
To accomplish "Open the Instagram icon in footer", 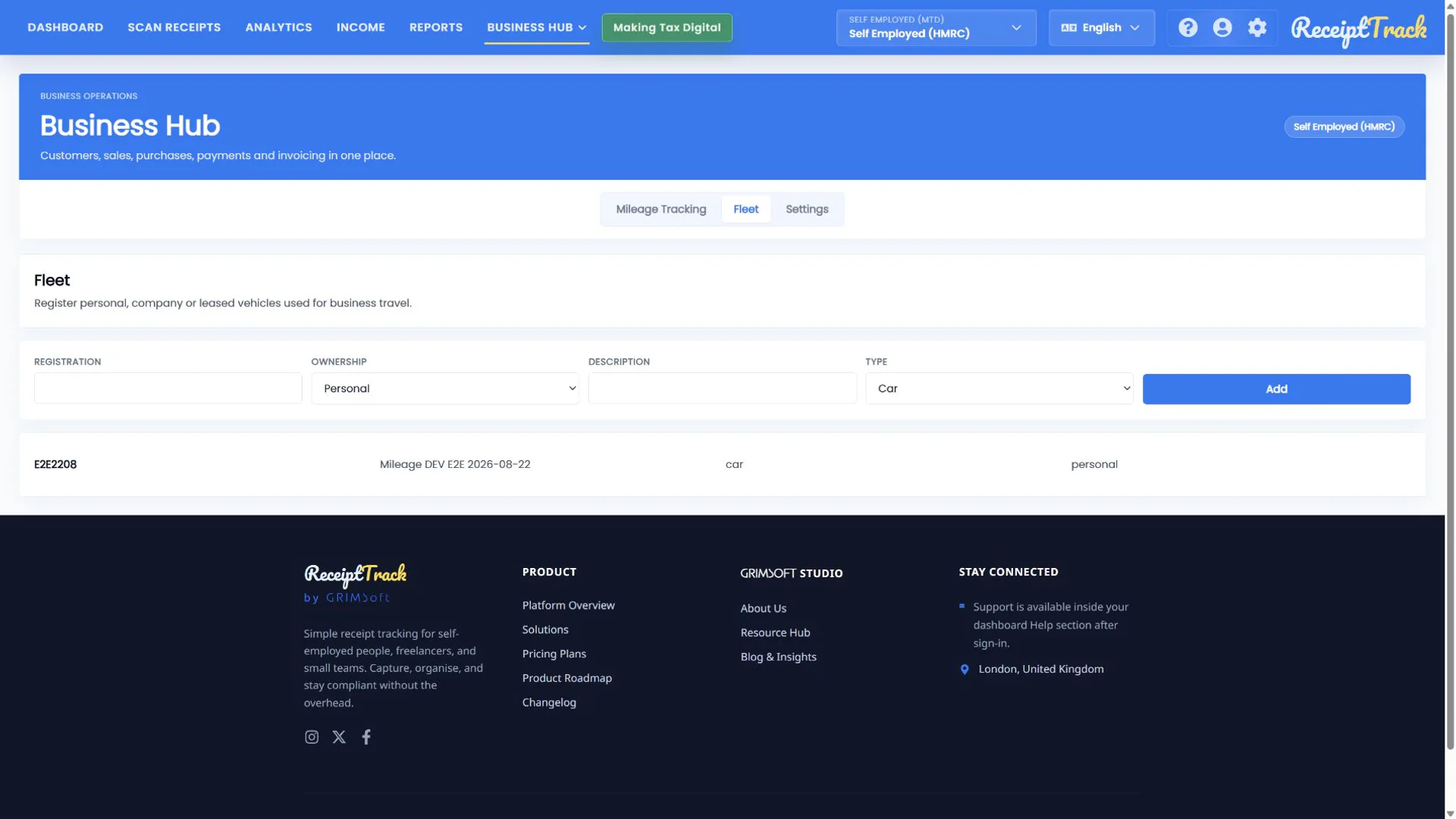I will (x=312, y=737).
